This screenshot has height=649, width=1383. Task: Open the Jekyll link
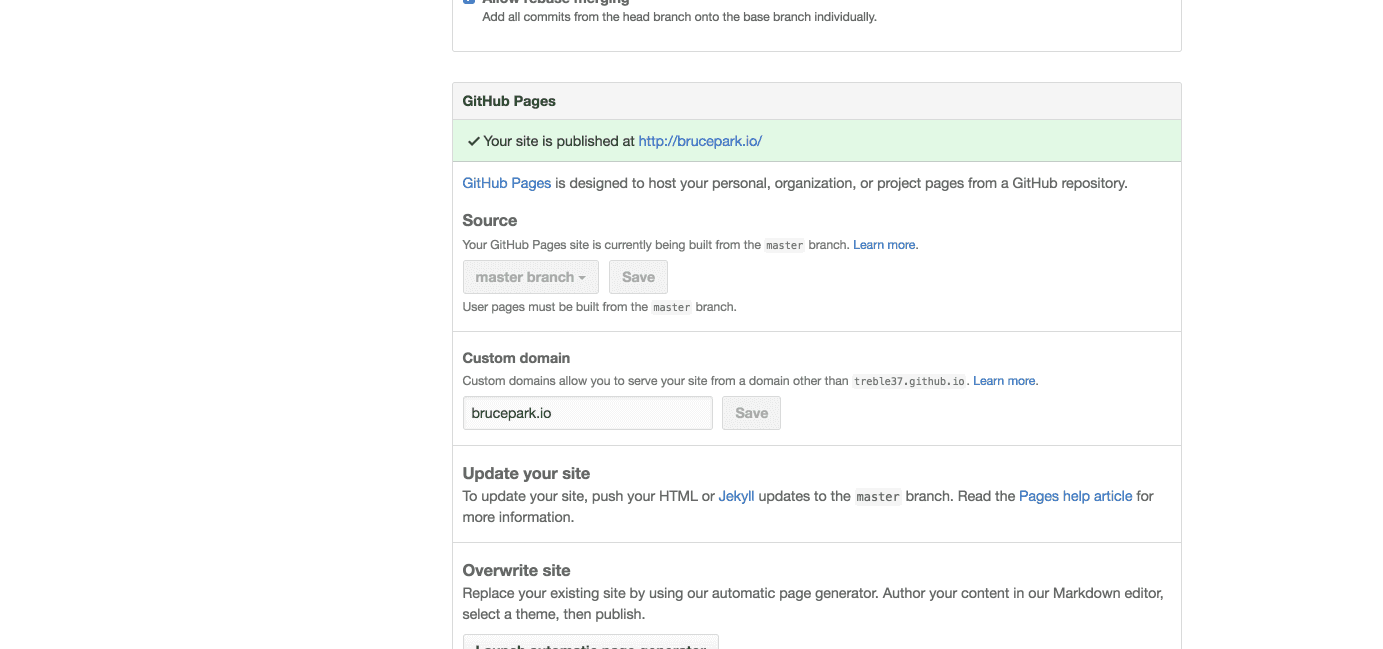(x=736, y=496)
